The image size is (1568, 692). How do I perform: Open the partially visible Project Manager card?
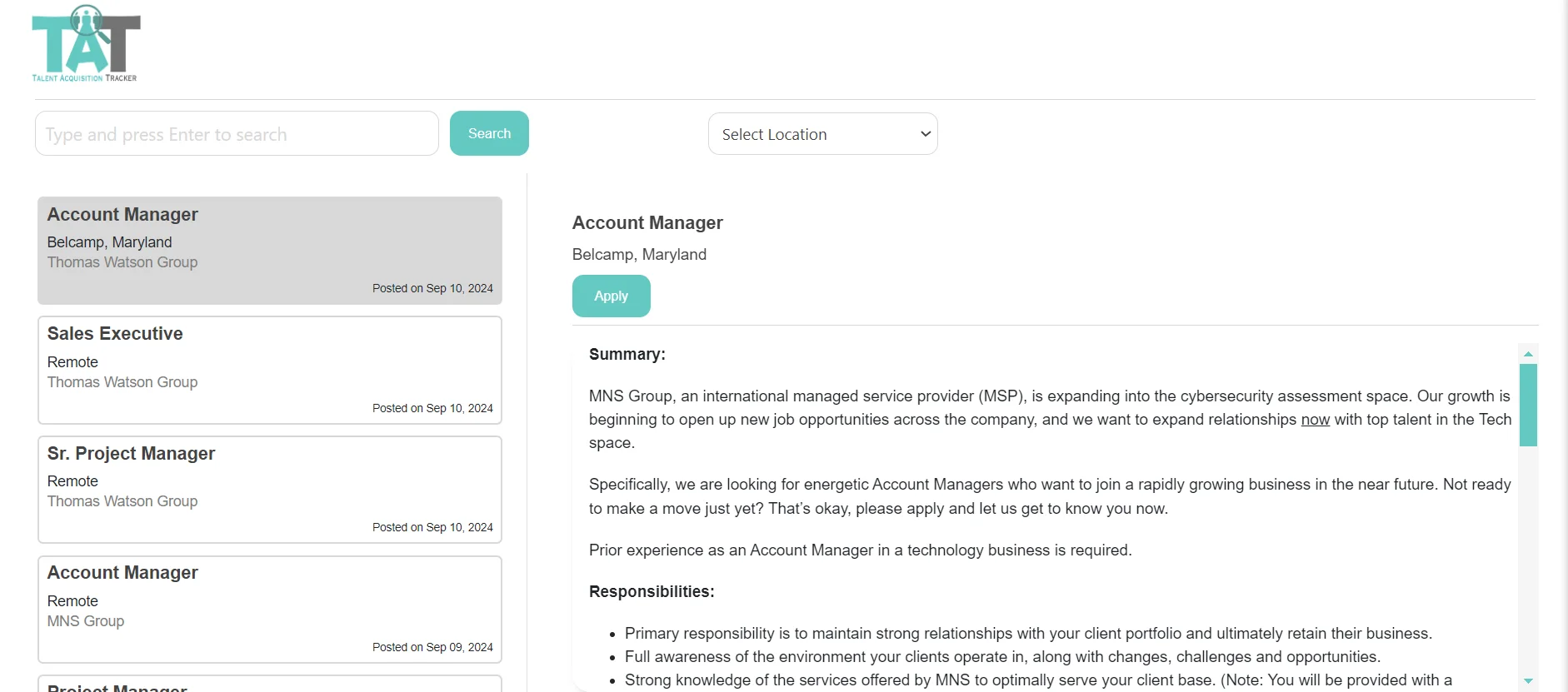coord(270,684)
